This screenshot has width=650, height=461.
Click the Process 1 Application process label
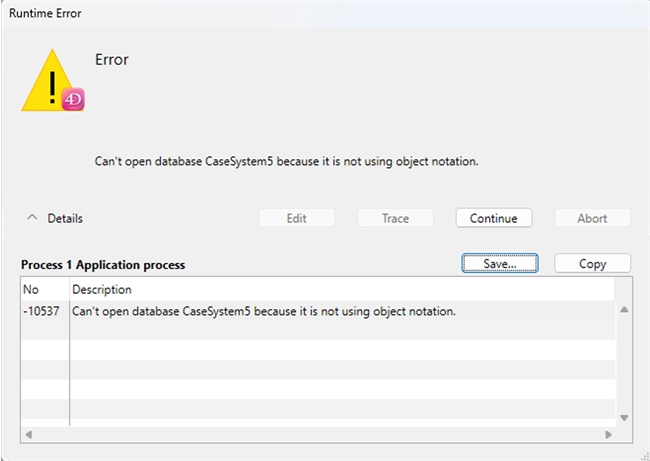tap(103, 265)
